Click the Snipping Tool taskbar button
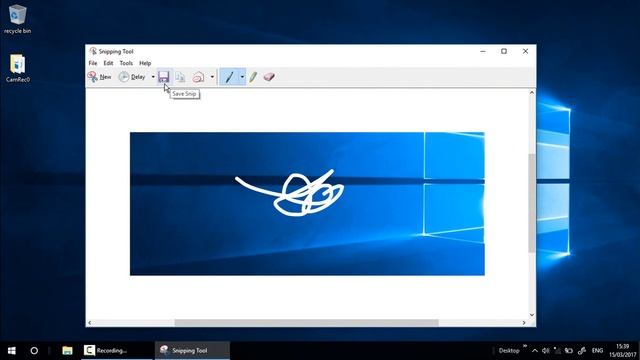The width and height of the screenshot is (640, 360). (x=192, y=351)
